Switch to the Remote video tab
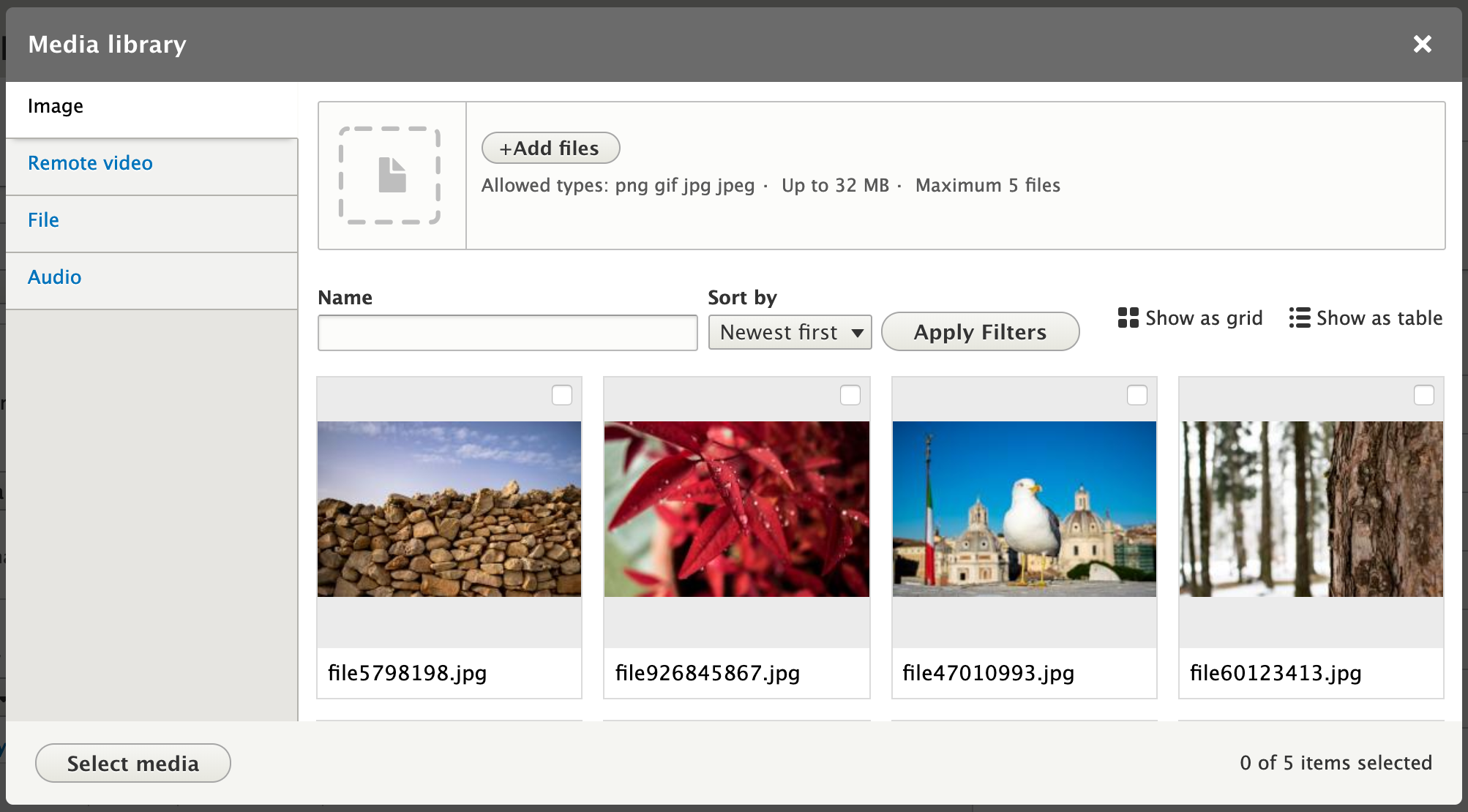Image resolution: width=1468 pixels, height=812 pixels. 90,162
